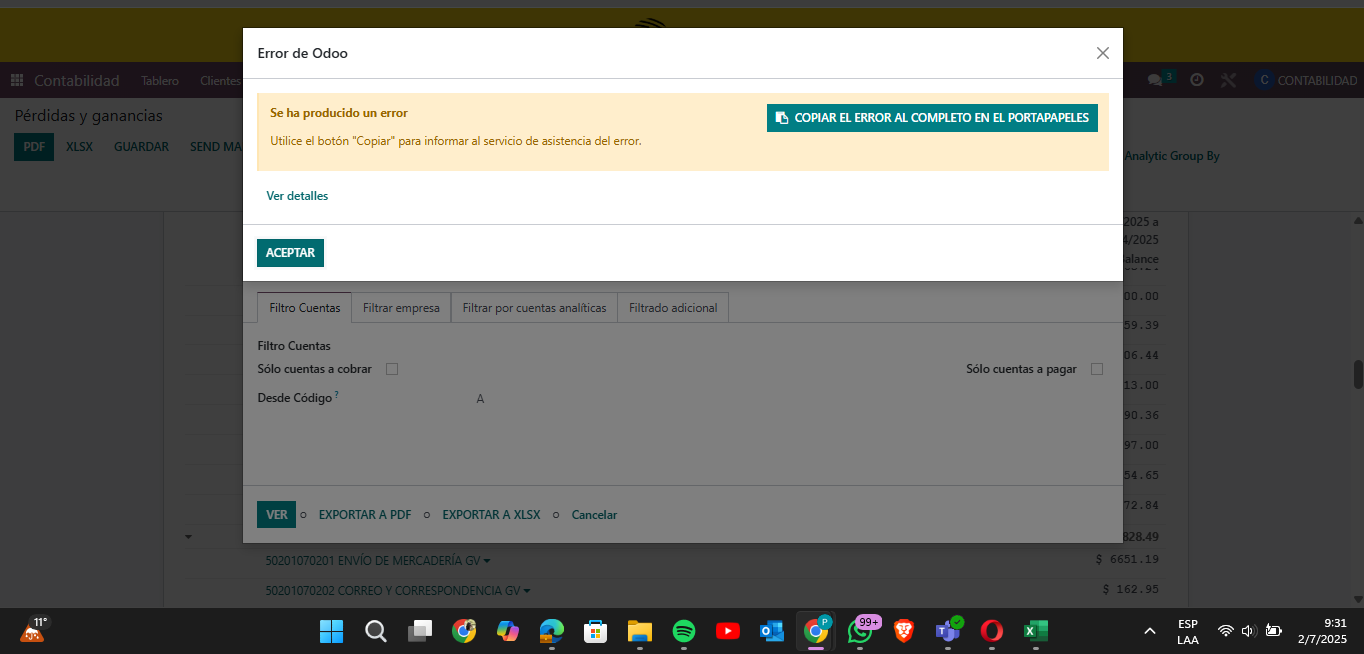The width and height of the screenshot is (1364, 654).
Task: Switch to the Filtrar empresa tab
Action: pyautogui.click(x=401, y=308)
